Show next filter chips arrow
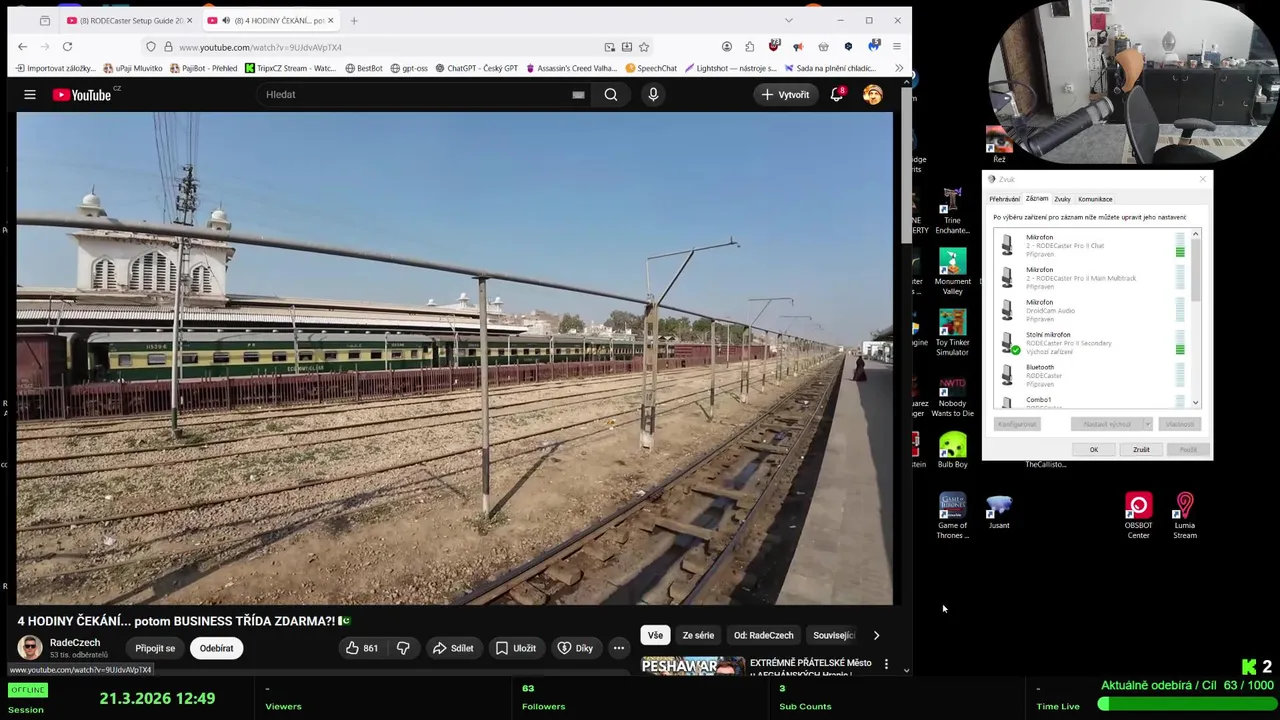Viewport: 1280px width, 720px height. tap(876, 635)
